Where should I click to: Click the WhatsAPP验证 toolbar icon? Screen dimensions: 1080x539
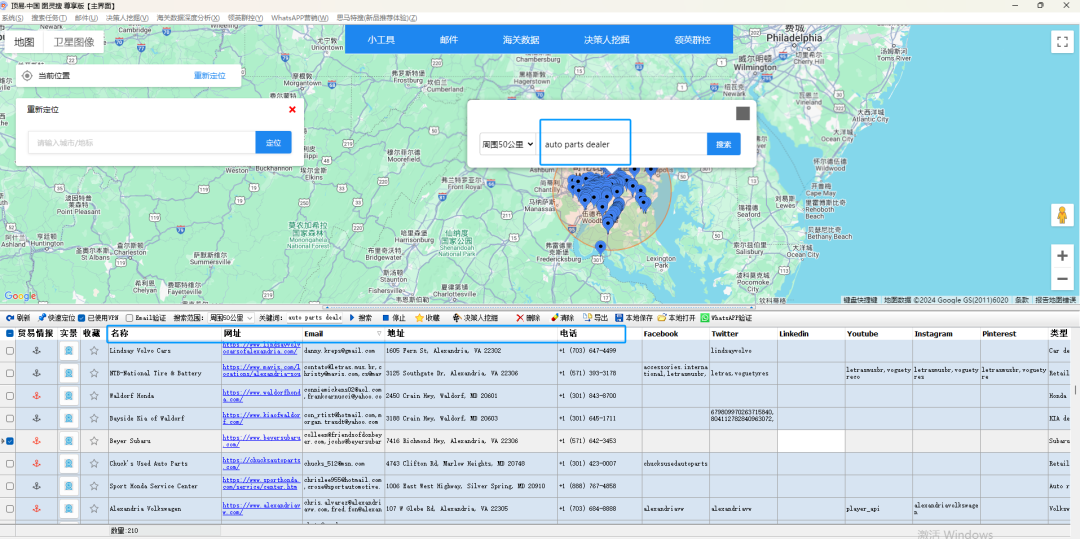coord(705,318)
